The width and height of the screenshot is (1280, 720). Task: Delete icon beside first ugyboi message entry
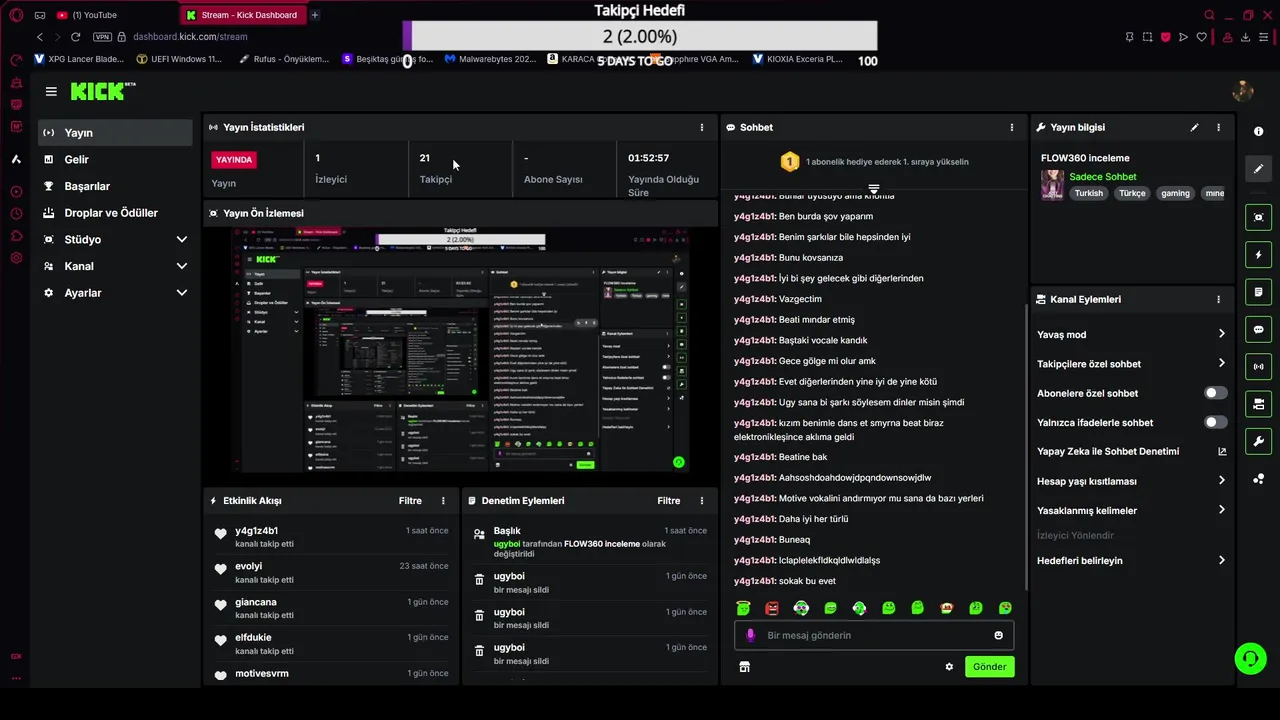(x=479, y=580)
